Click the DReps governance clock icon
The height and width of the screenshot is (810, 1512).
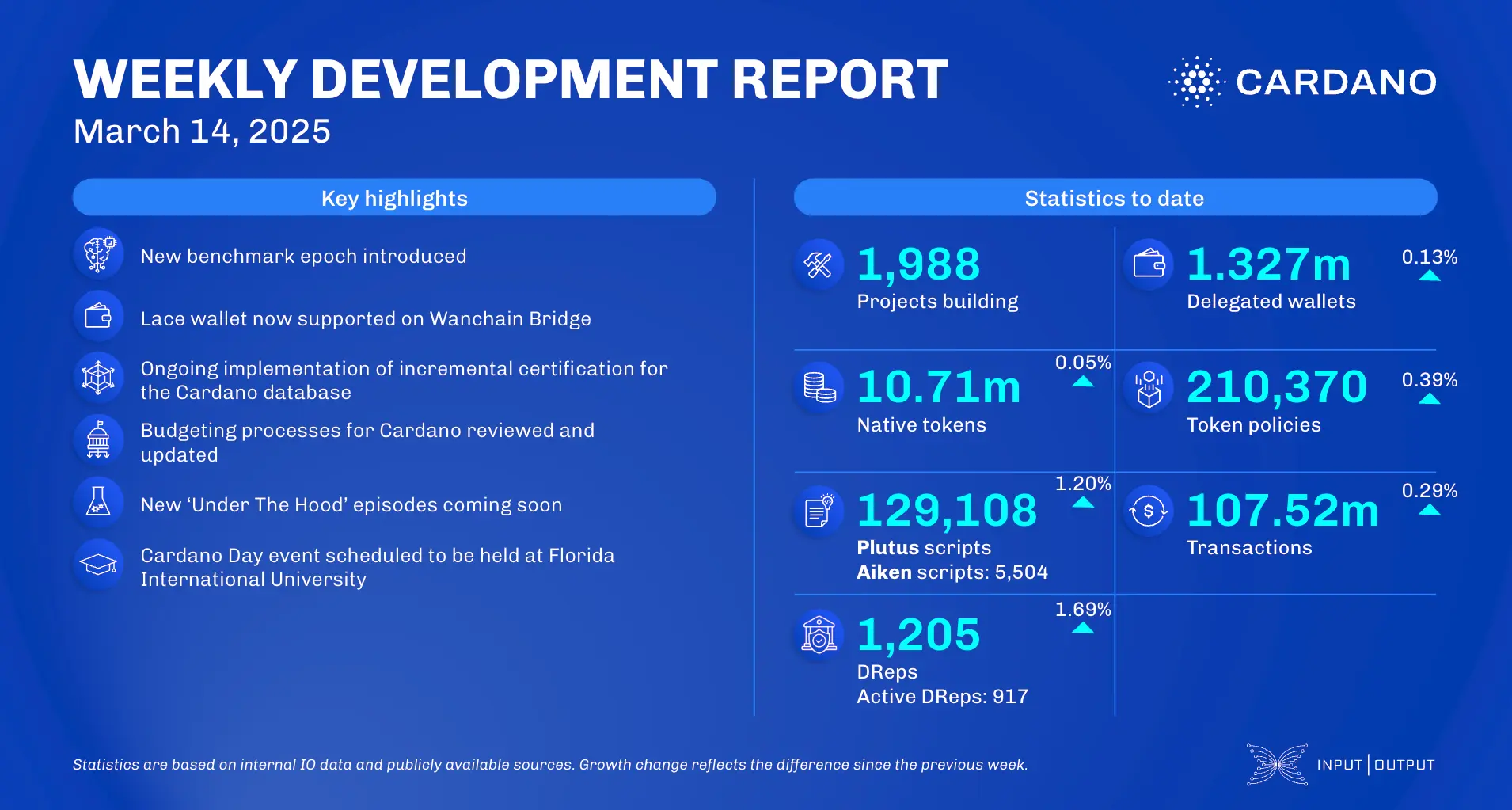pyautogui.click(x=819, y=633)
